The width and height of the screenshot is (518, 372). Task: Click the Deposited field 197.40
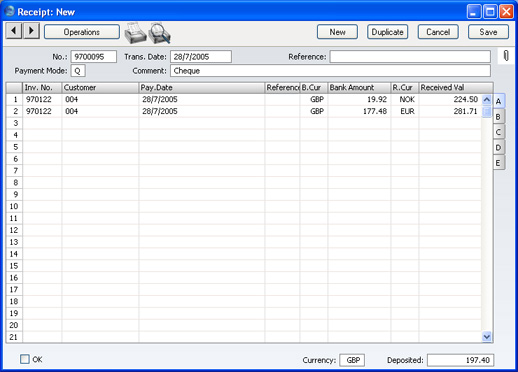(460, 360)
